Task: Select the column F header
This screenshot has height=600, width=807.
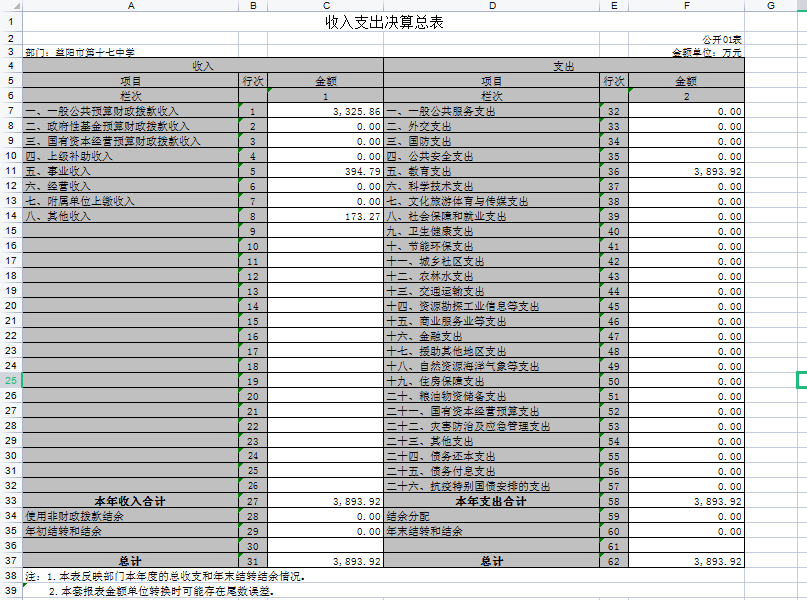Action: coord(685,6)
